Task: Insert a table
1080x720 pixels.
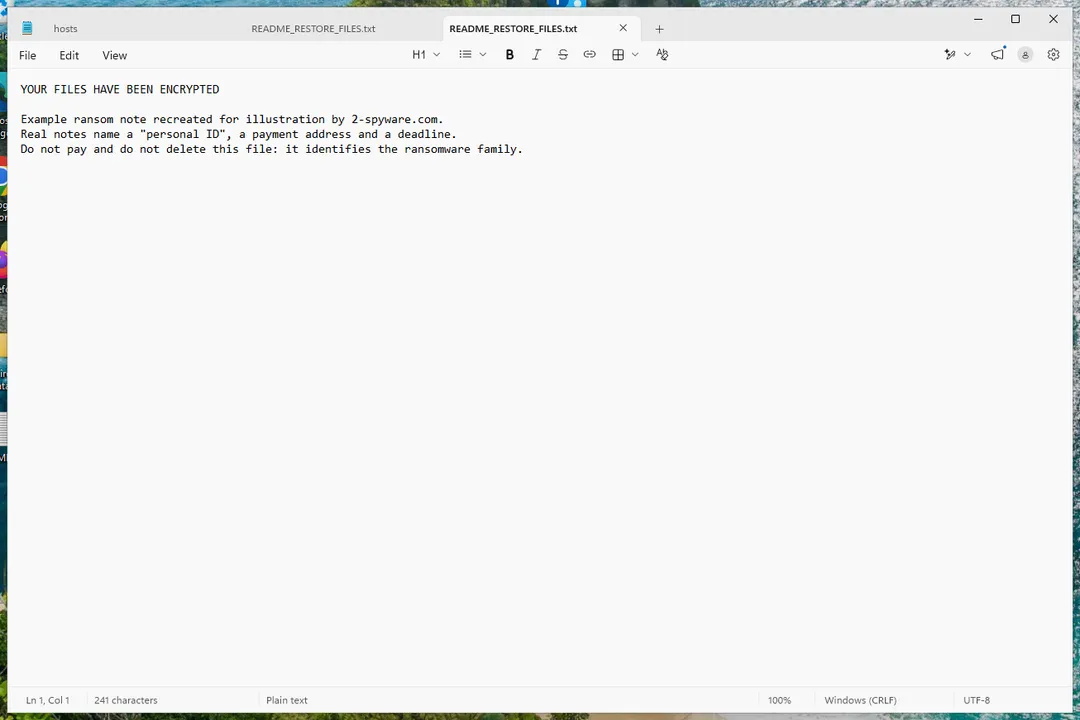Action: [x=618, y=54]
